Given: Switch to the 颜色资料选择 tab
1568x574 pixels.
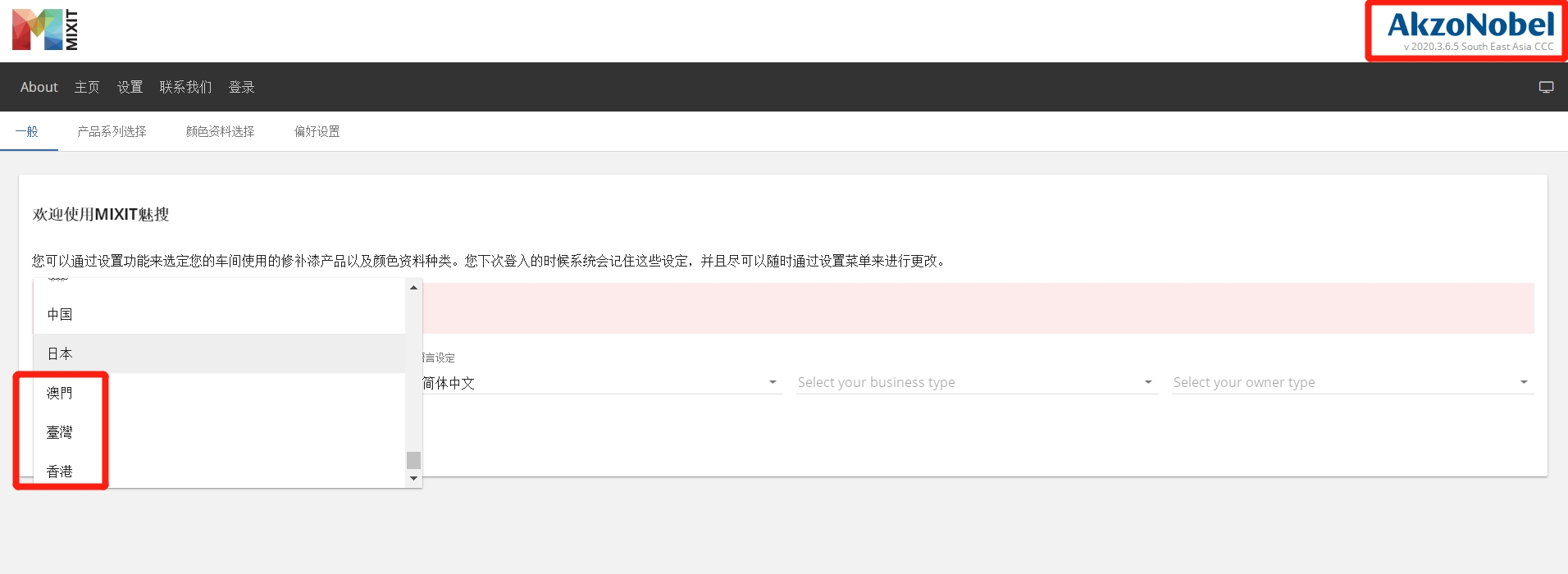Looking at the screenshot, I should pyautogui.click(x=220, y=131).
